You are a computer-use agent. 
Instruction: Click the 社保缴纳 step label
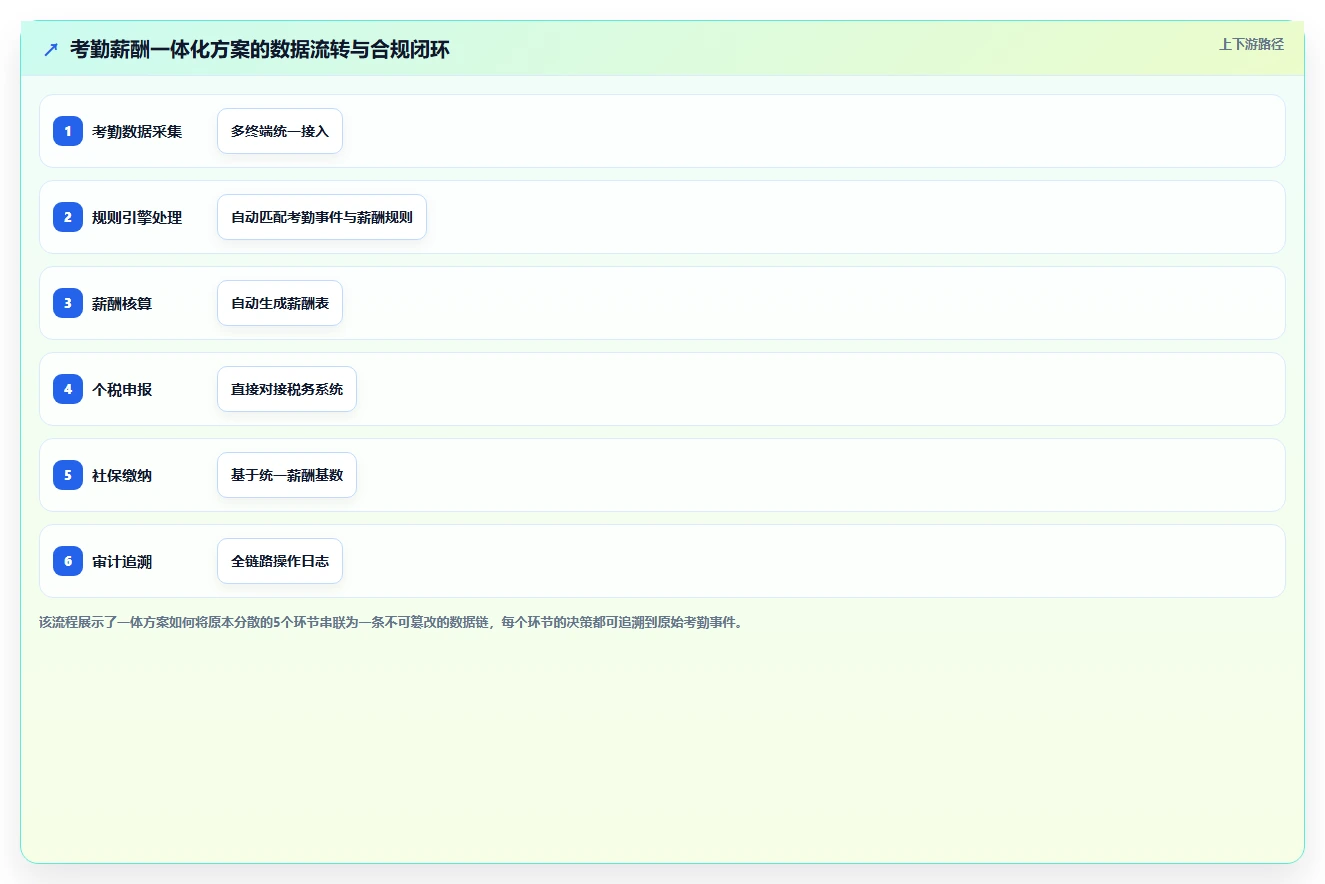point(122,475)
